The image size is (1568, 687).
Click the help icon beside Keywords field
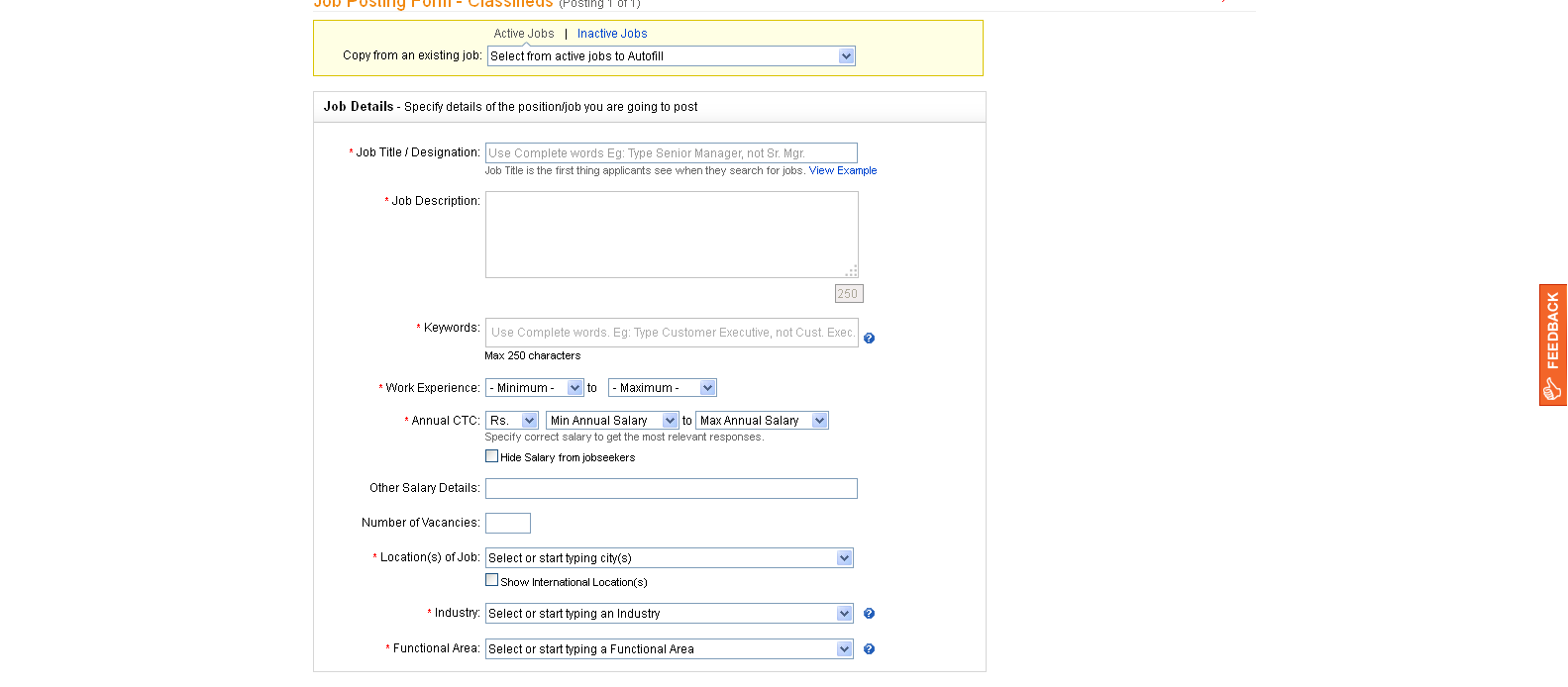point(869,339)
